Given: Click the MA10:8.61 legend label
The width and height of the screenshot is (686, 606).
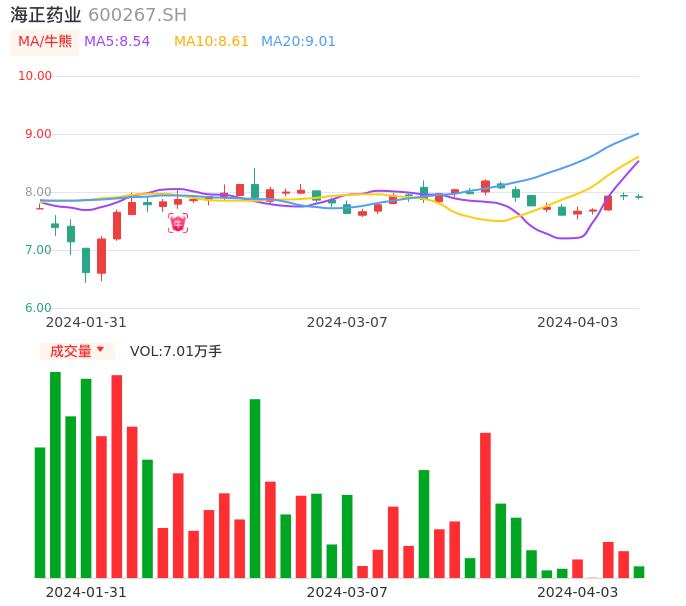Looking at the screenshot, I should point(211,42).
